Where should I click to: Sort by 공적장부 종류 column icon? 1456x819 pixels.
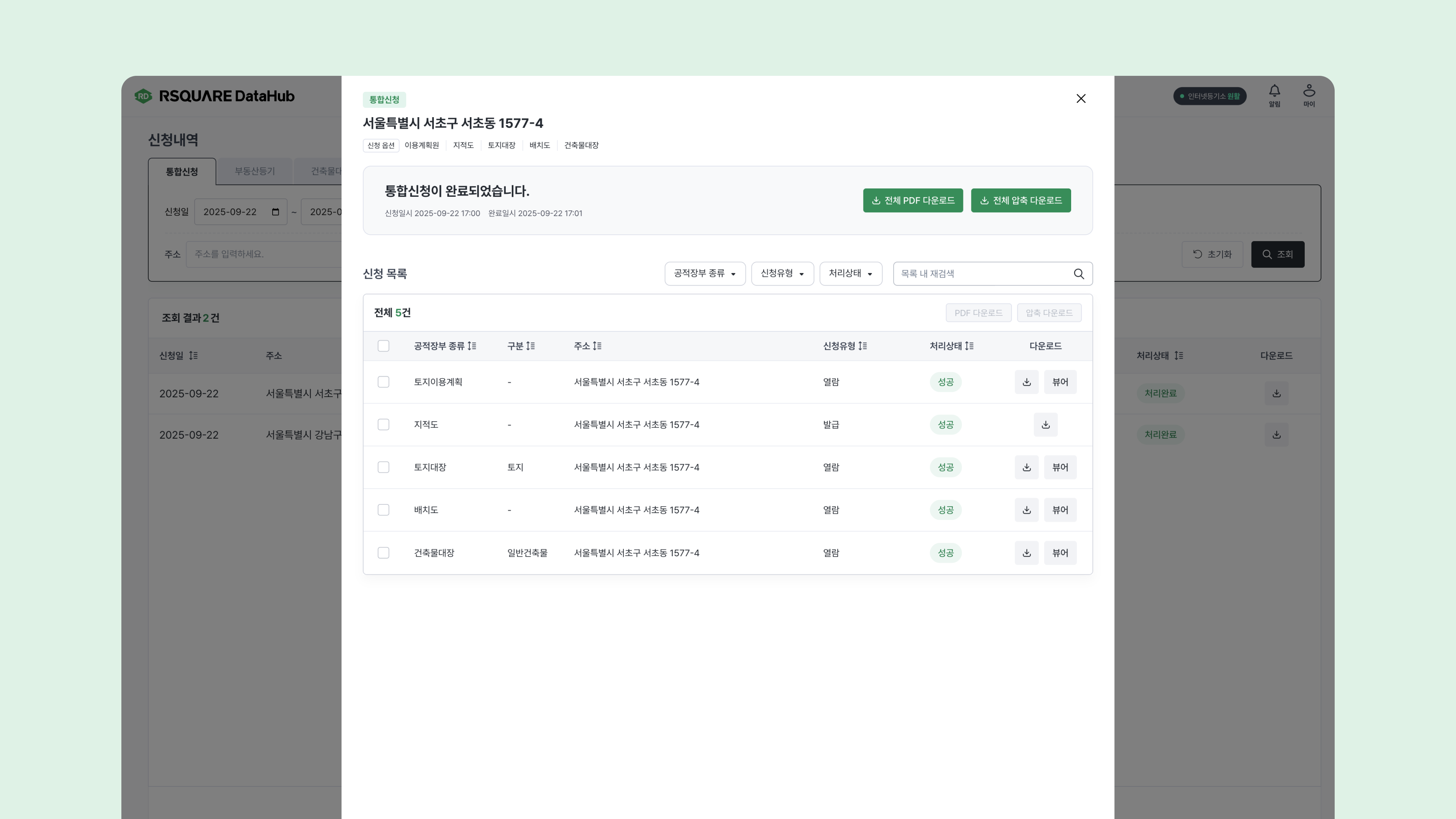pyautogui.click(x=472, y=346)
